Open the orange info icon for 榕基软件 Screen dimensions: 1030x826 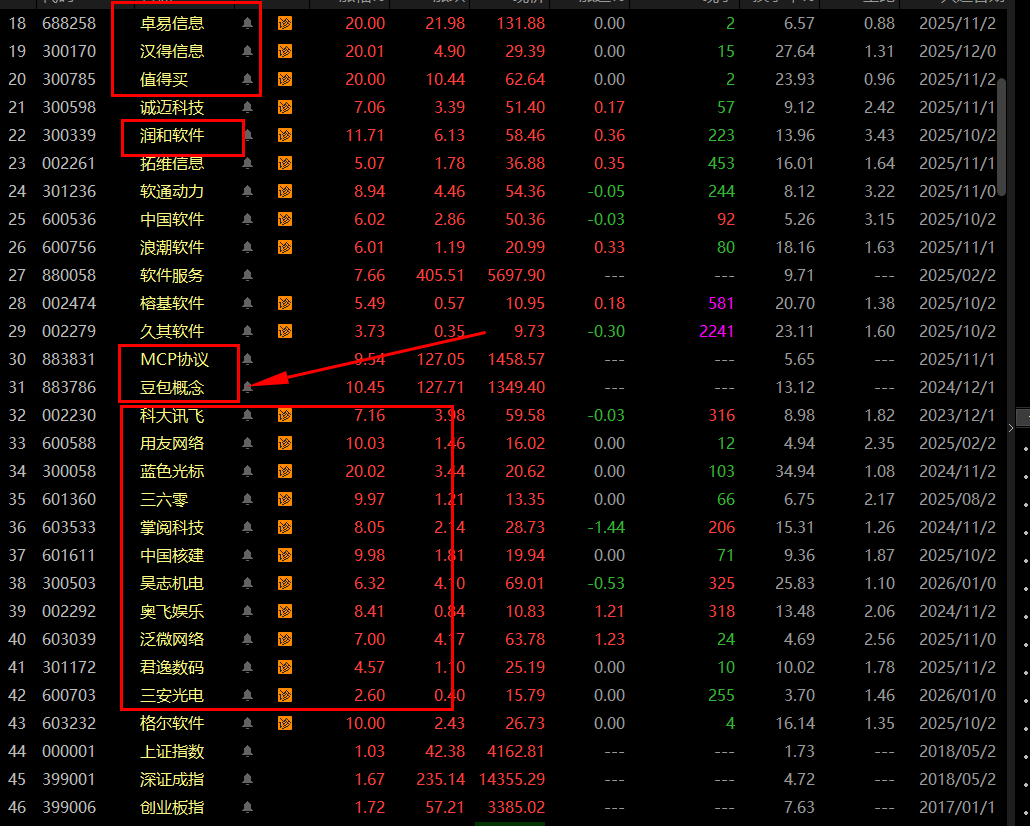(285, 304)
